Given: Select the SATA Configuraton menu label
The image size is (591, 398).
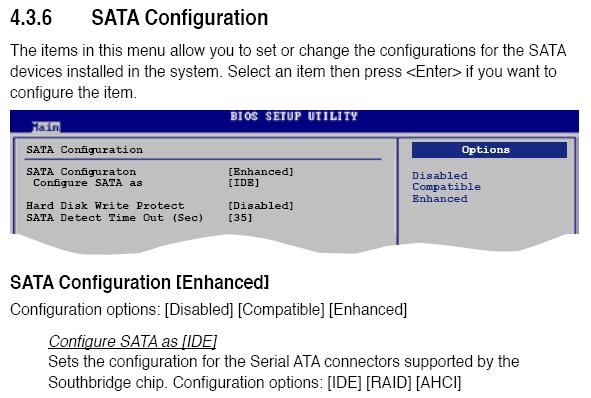Looking at the screenshot, I should pyautogui.click(x=81, y=171).
